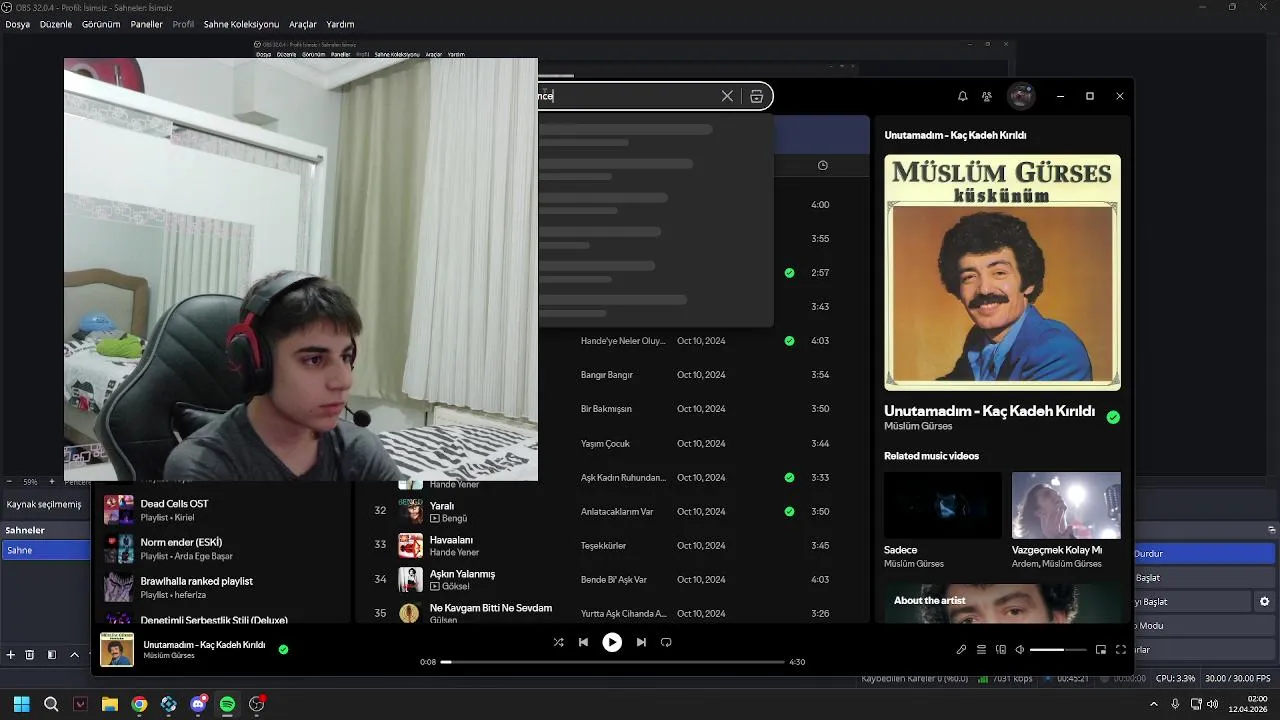Adjust the Spotify volume slider

point(1058,650)
